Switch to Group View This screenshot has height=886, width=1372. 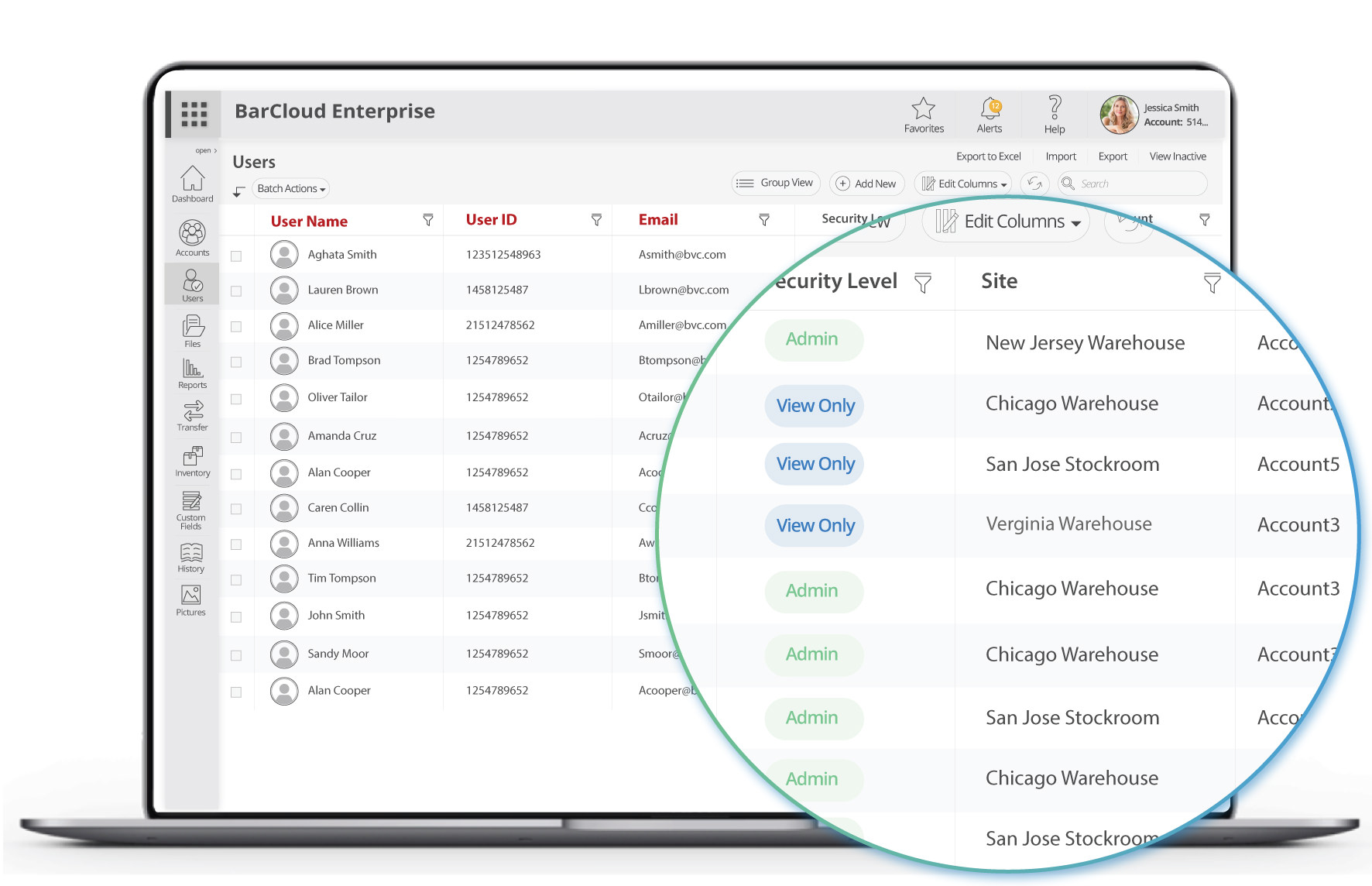click(774, 183)
